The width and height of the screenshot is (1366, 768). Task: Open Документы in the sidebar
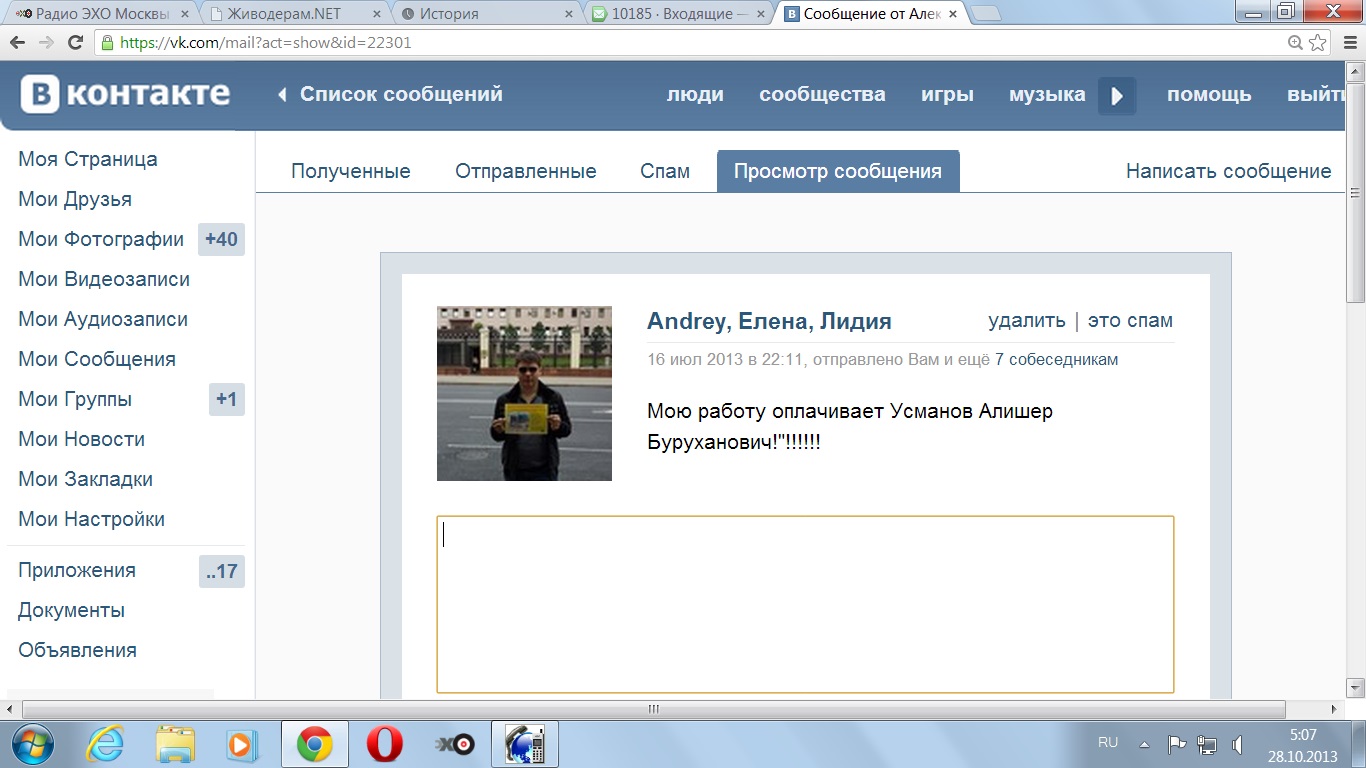[71, 610]
